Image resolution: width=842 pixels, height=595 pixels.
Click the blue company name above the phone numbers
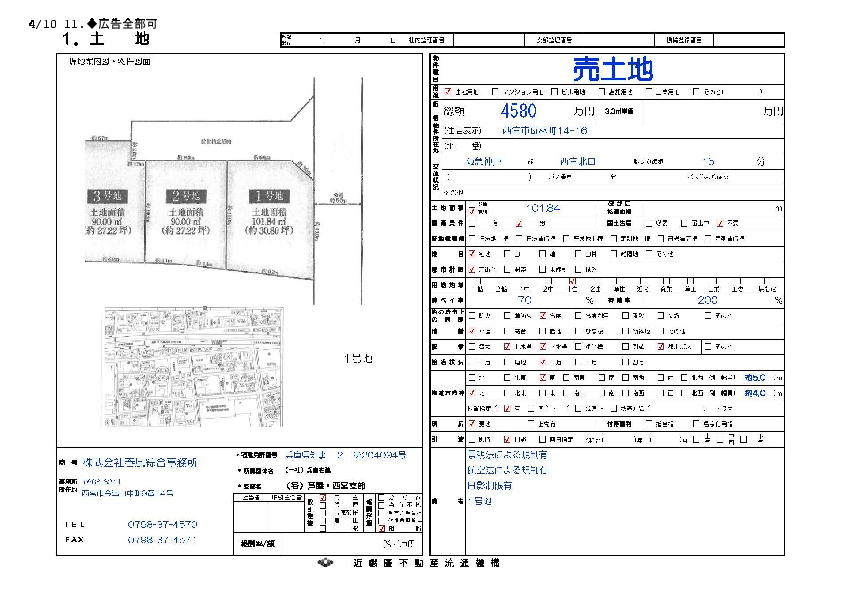139,463
